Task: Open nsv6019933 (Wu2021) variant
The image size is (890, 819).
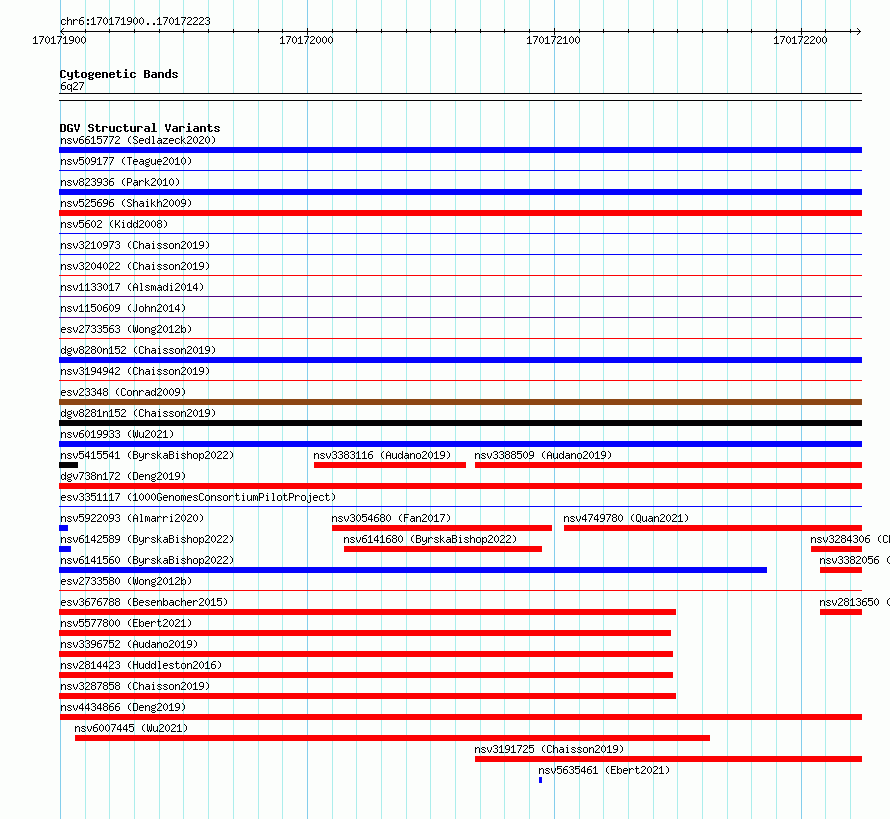Action: pyautogui.click(x=117, y=434)
